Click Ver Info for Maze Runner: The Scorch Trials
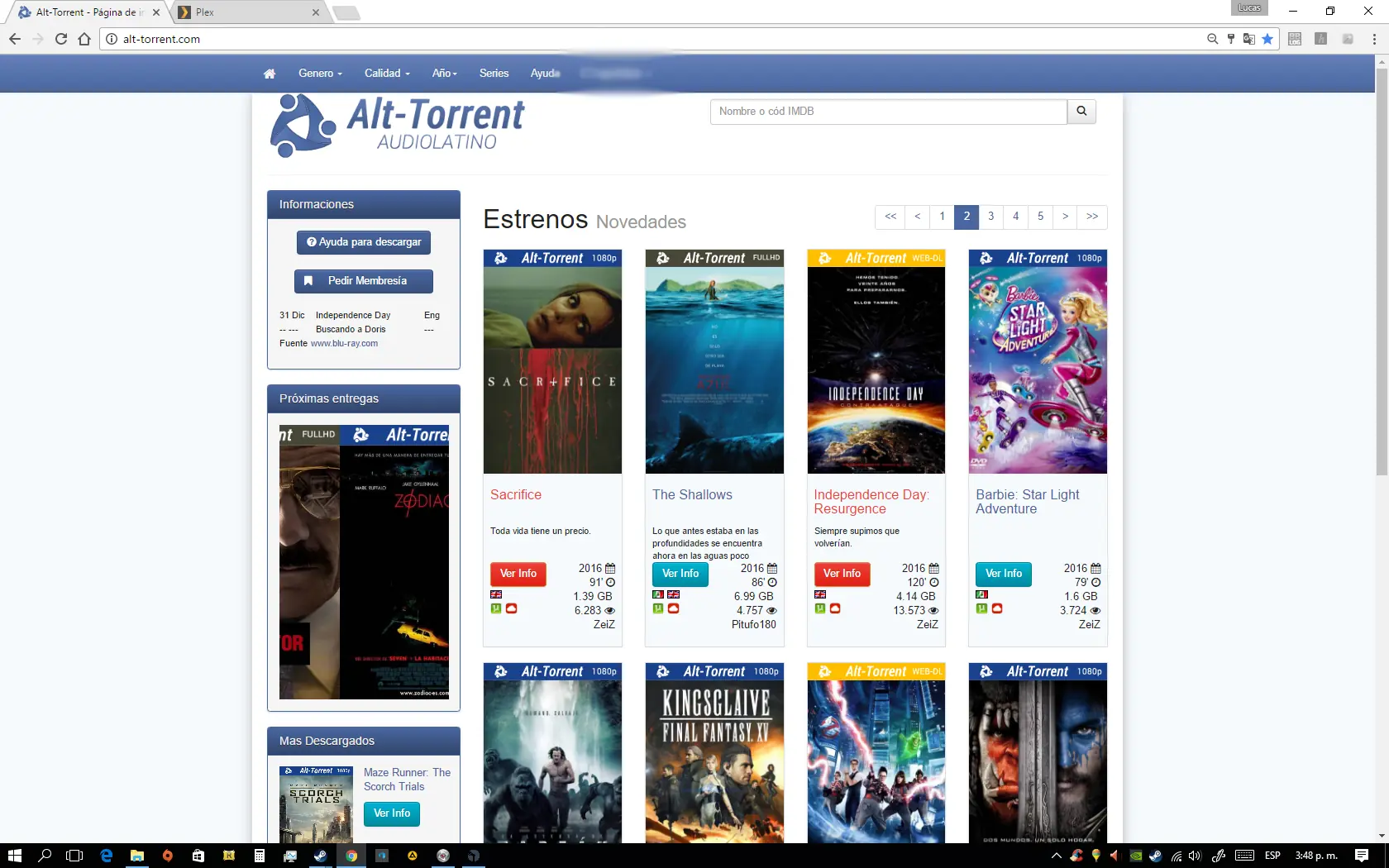 pos(392,813)
